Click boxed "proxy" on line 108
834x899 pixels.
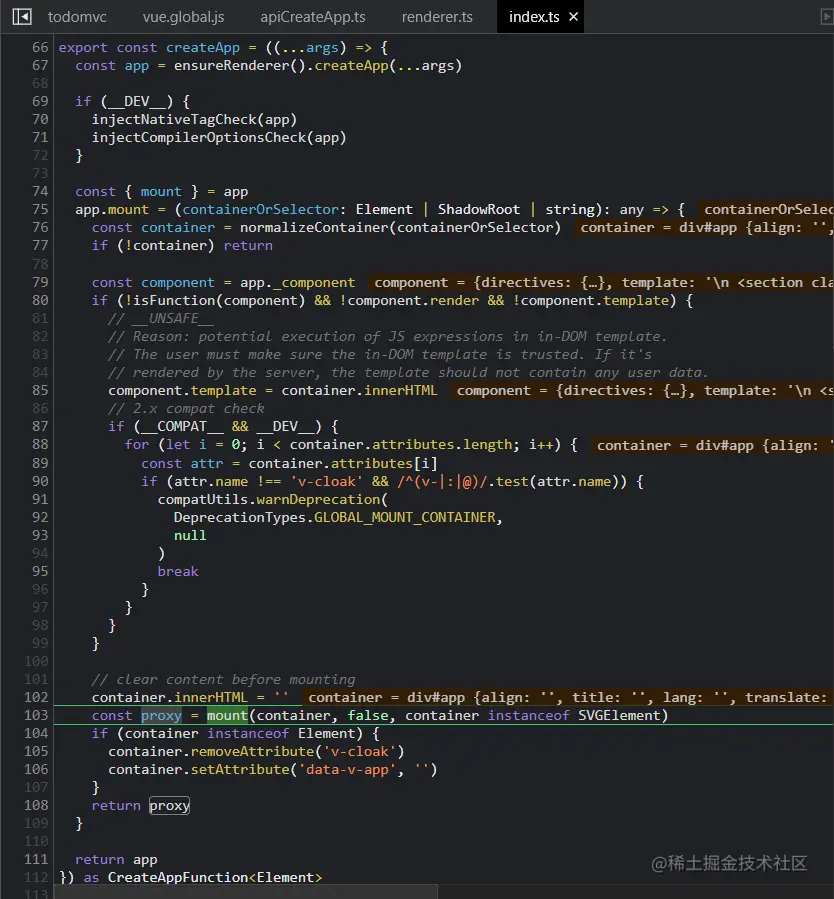tap(169, 805)
